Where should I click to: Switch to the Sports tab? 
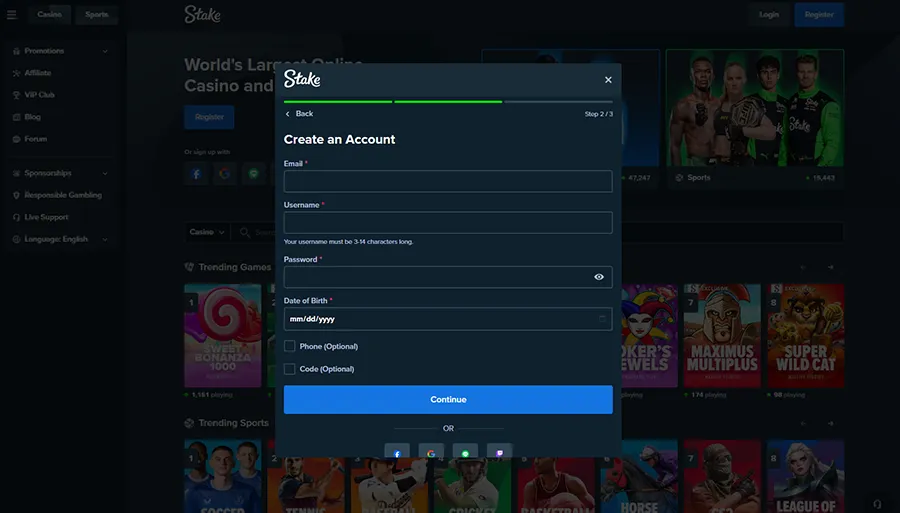(96, 14)
